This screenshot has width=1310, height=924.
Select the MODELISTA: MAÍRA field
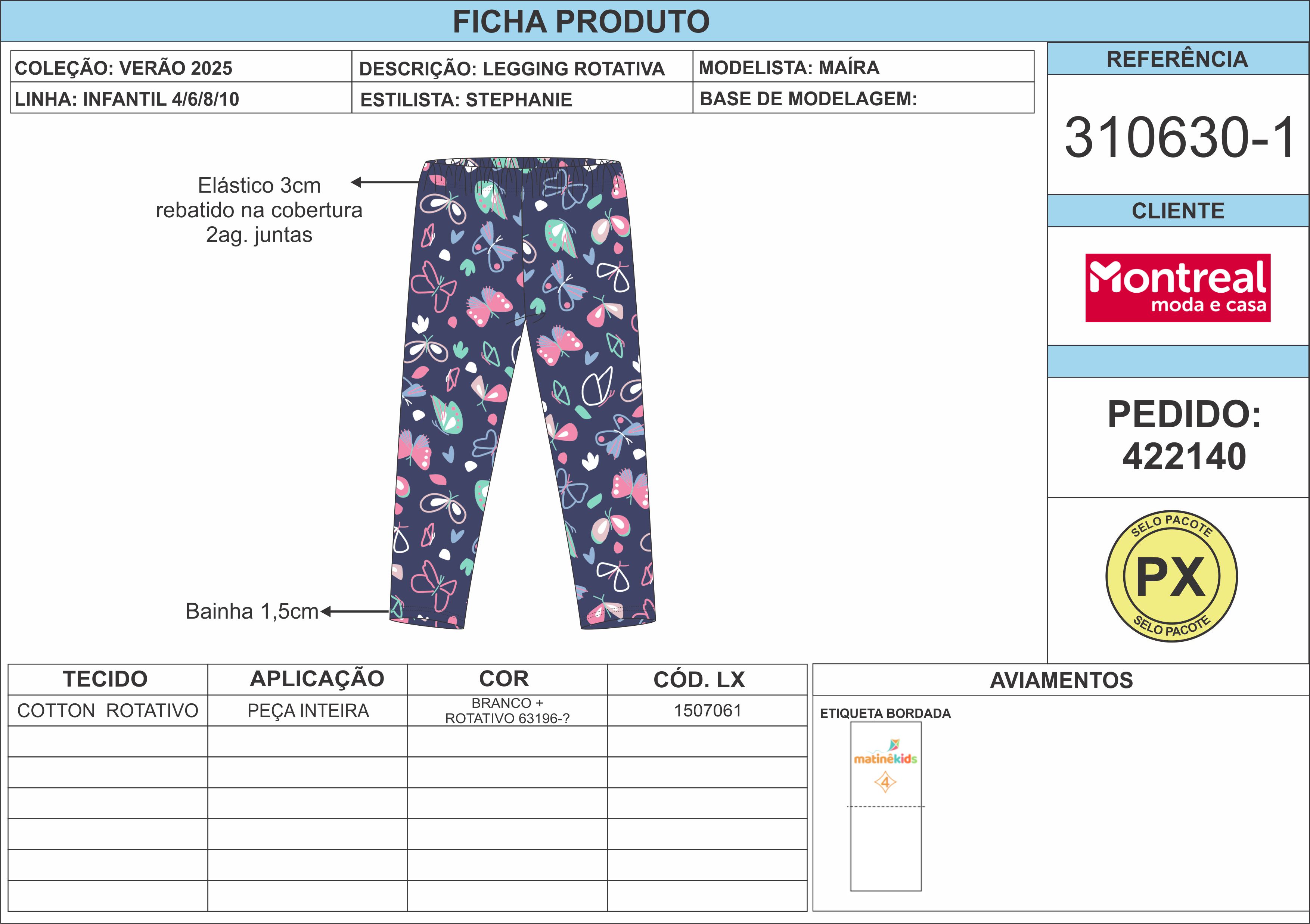[x=863, y=67]
